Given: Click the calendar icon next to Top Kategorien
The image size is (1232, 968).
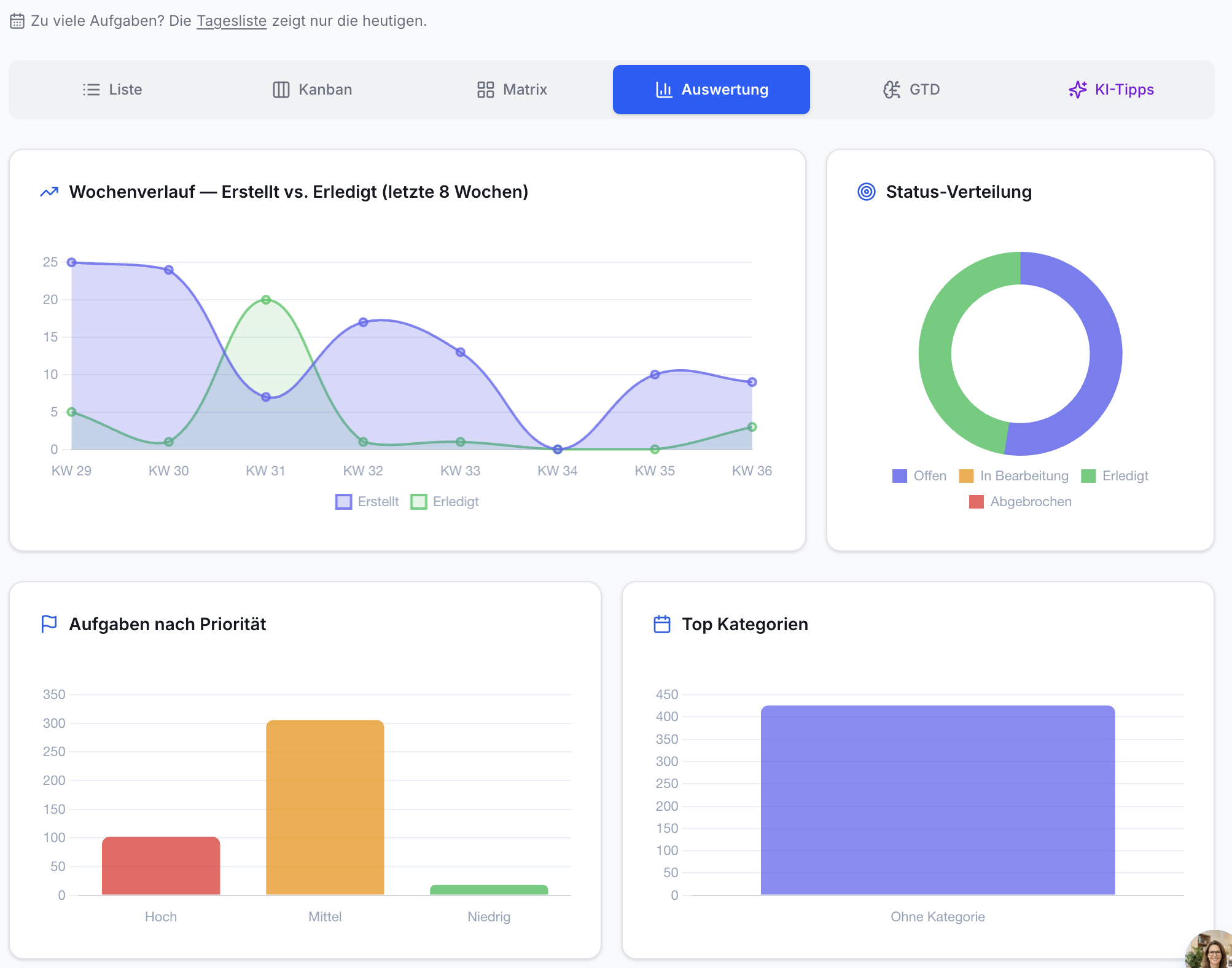Looking at the screenshot, I should 661,624.
